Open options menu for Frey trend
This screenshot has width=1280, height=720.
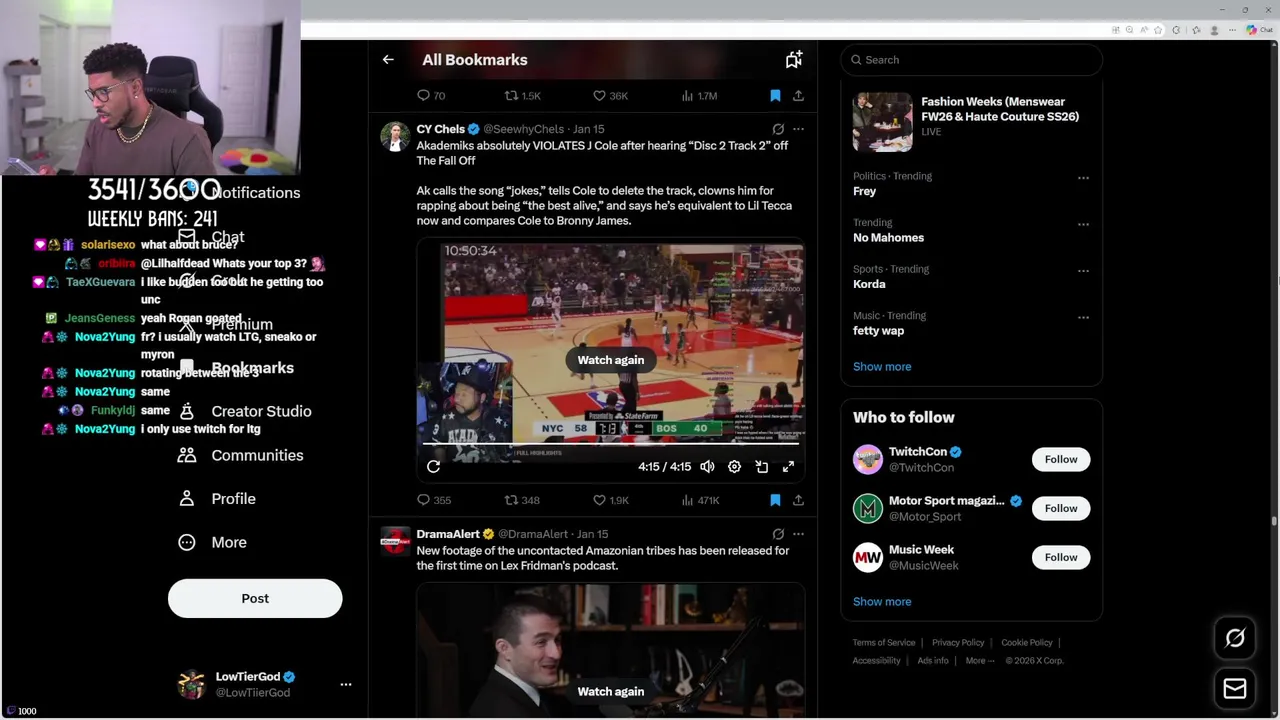[x=1083, y=177]
